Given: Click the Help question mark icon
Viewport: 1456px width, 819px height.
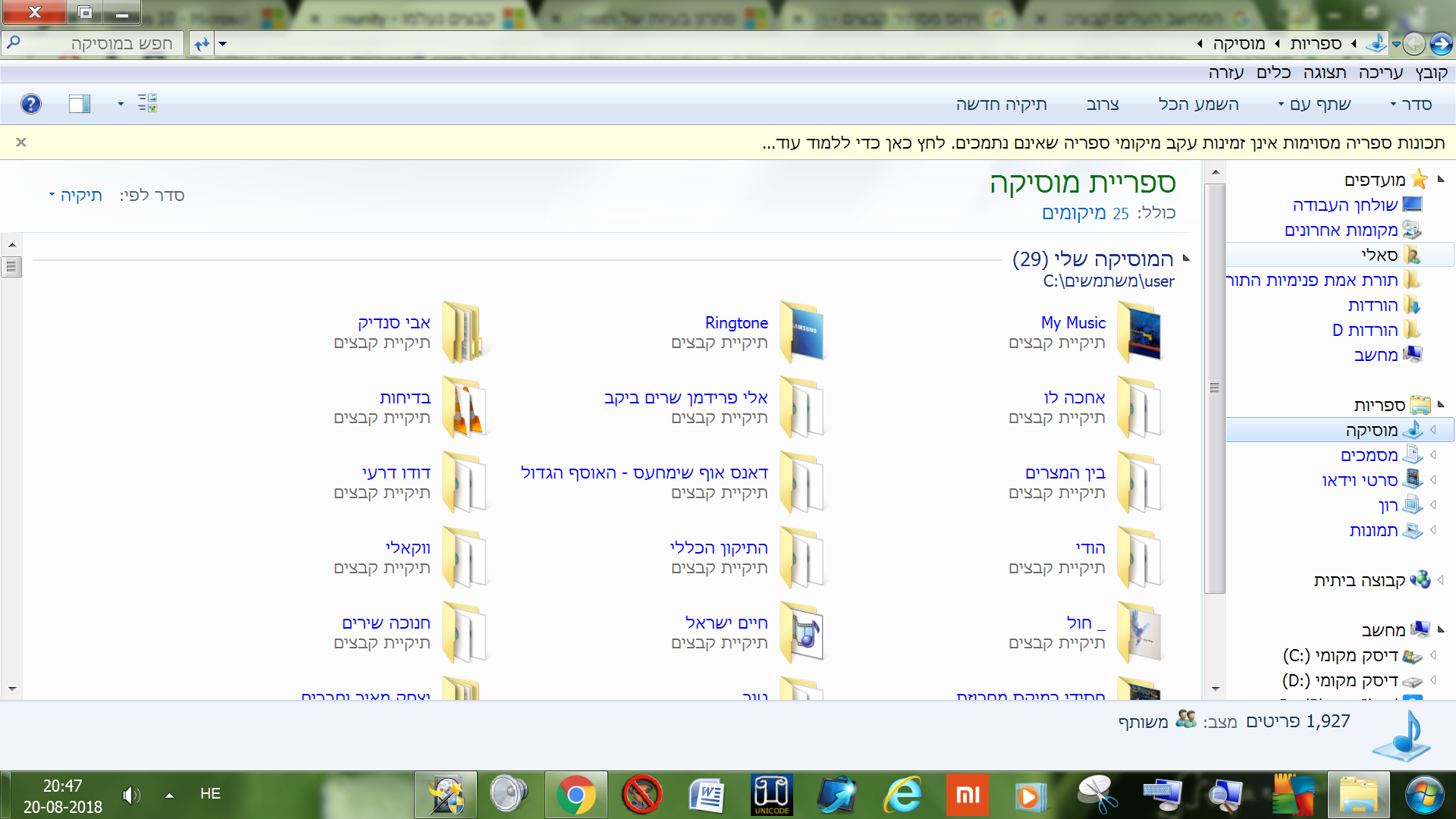Looking at the screenshot, I should [30, 104].
